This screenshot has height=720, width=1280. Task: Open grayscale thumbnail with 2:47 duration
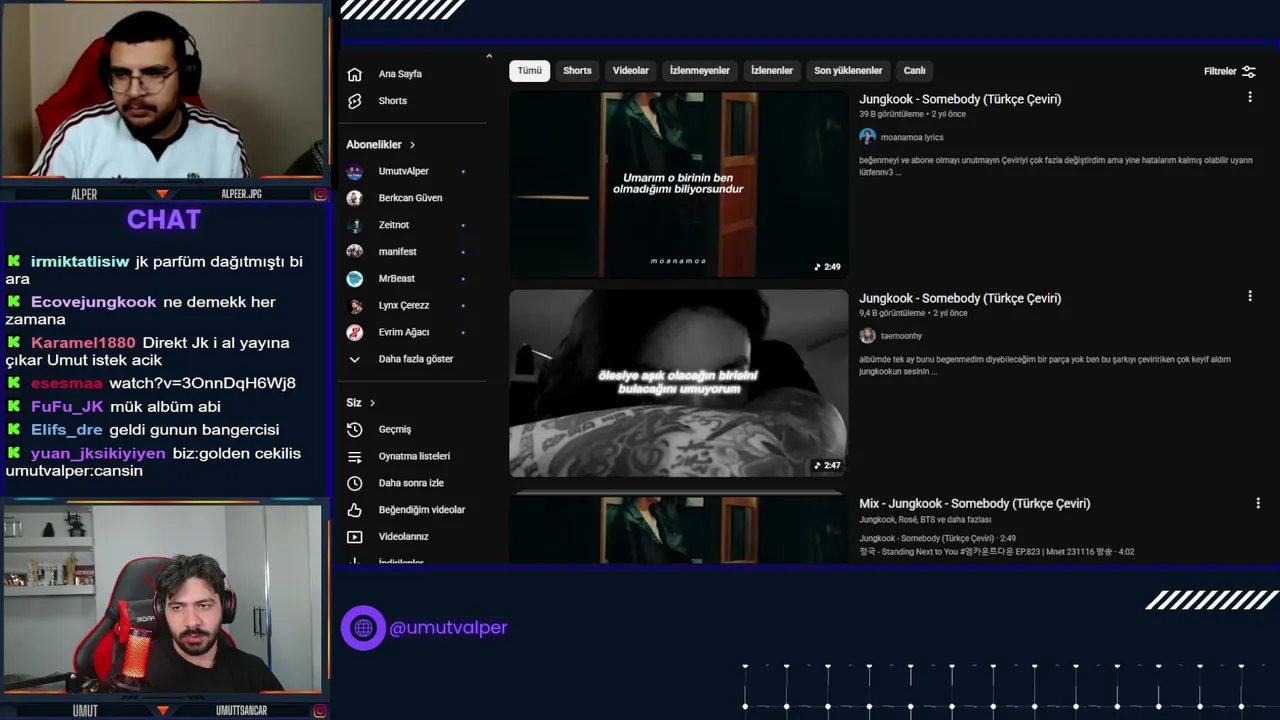(678, 383)
